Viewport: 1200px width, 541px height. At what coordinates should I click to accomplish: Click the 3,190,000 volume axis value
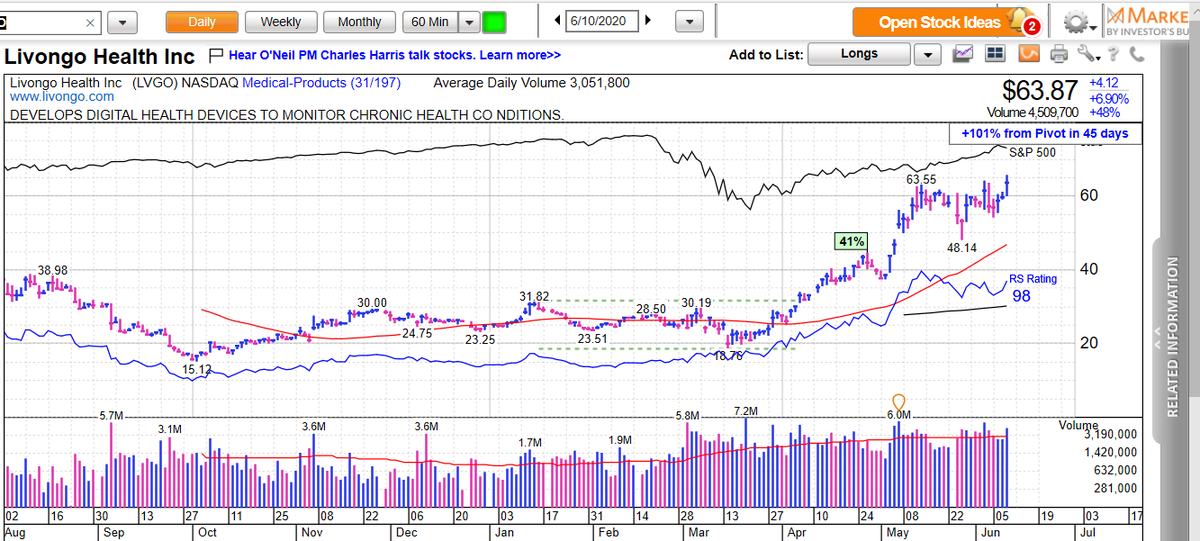pyautogui.click(x=1110, y=435)
